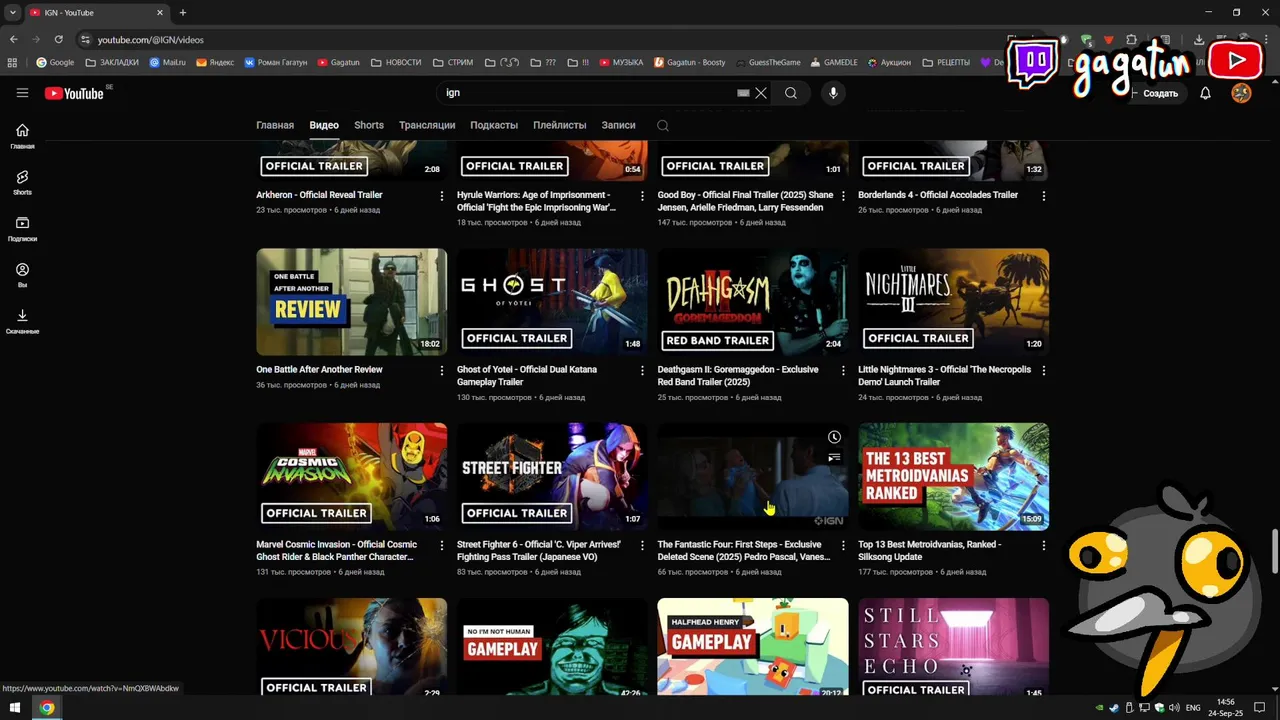Go back in Chrome
The width and height of the screenshot is (1280, 720).
14,39
